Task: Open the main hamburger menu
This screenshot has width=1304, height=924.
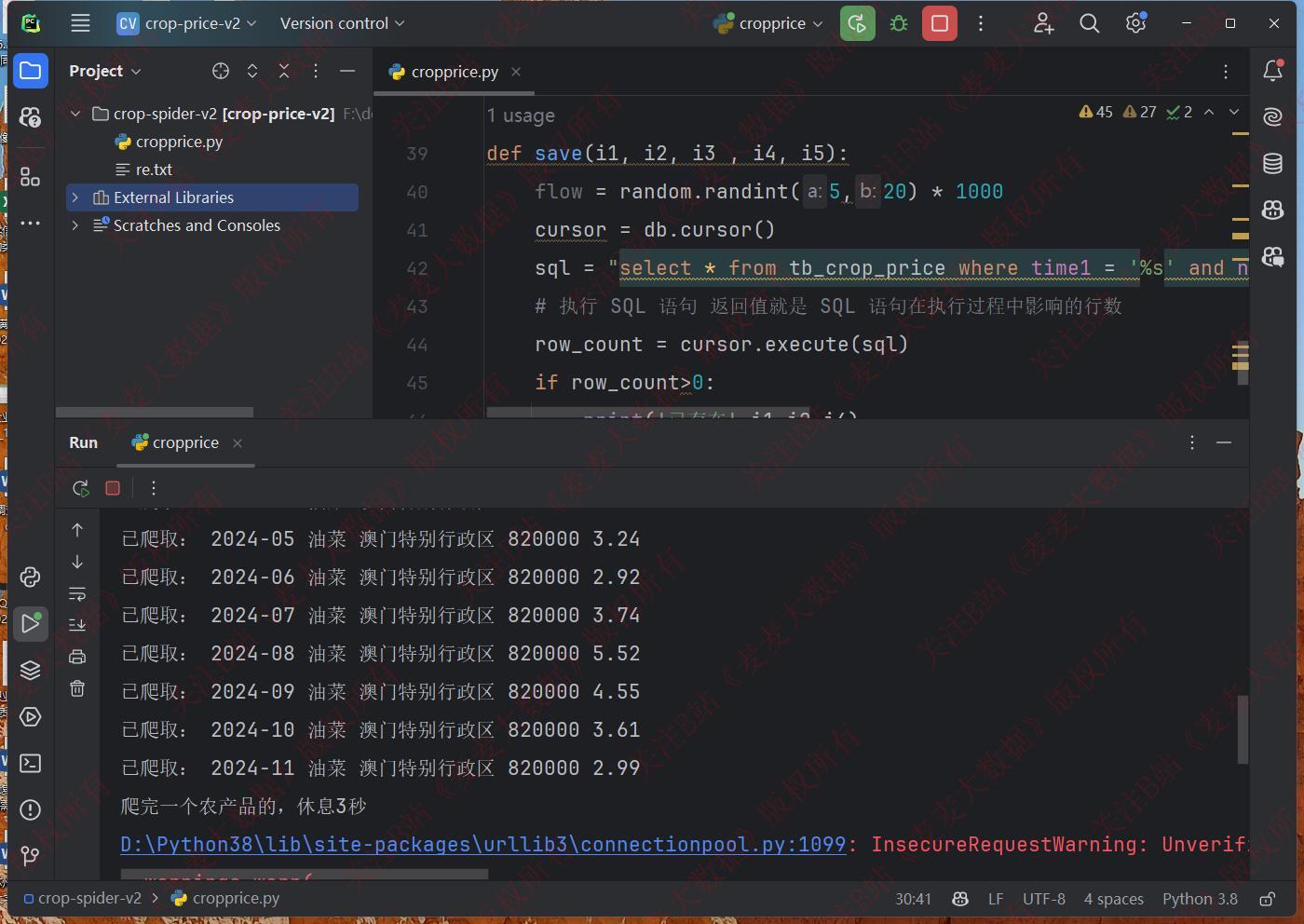Action: (x=80, y=23)
